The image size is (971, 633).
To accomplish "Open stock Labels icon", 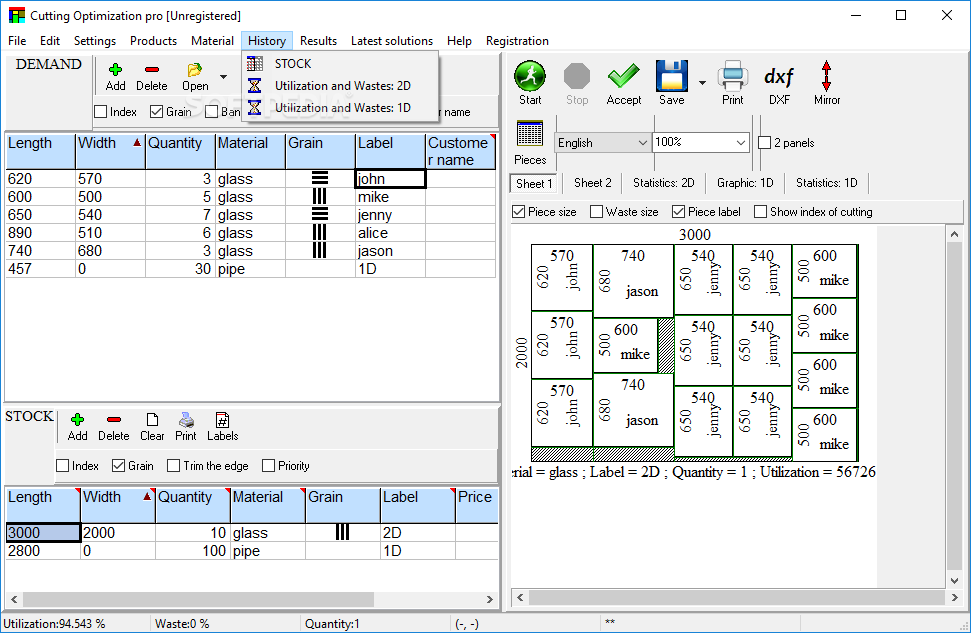I will (222, 420).
